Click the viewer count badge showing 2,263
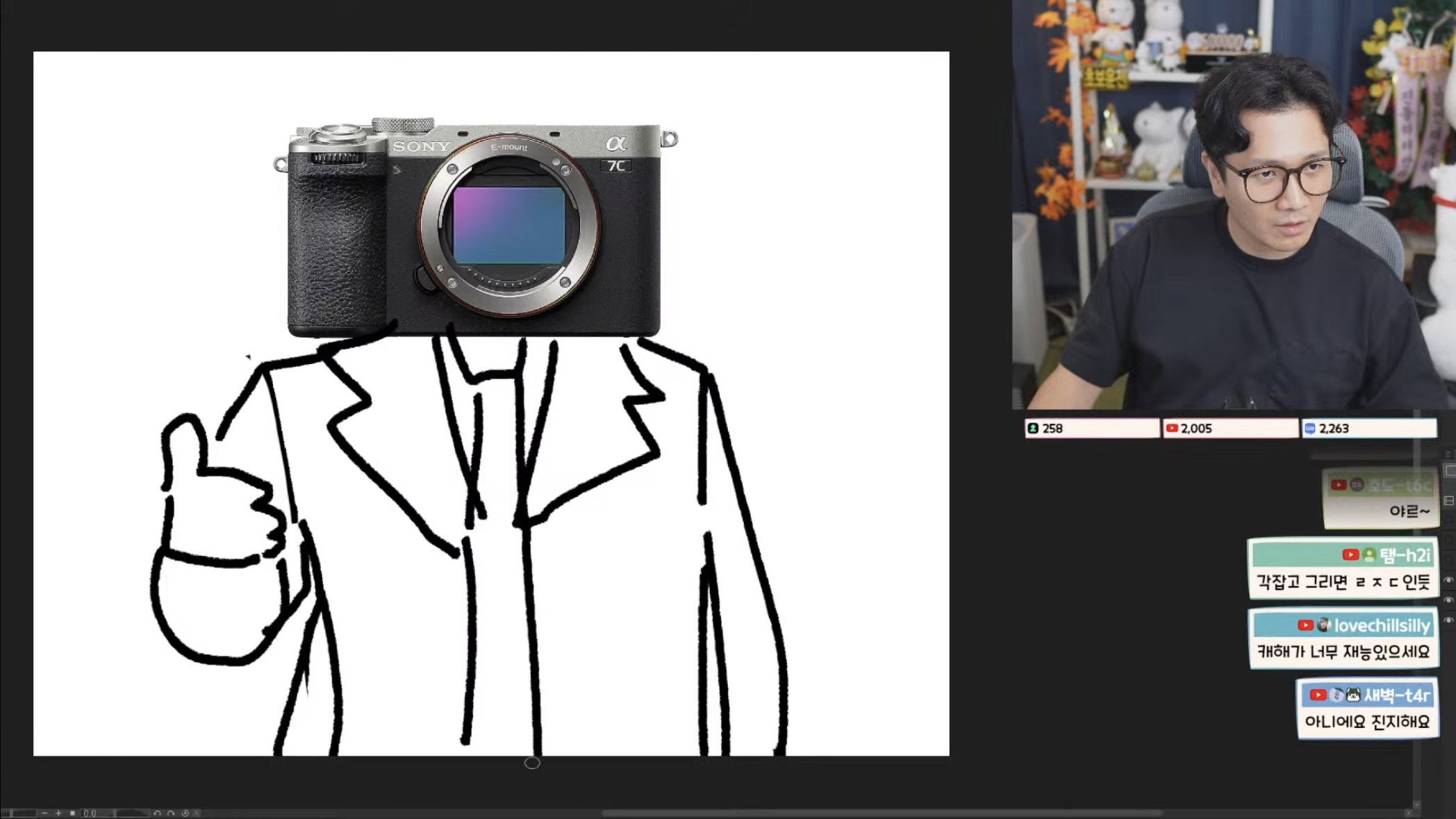 [1368, 429]
